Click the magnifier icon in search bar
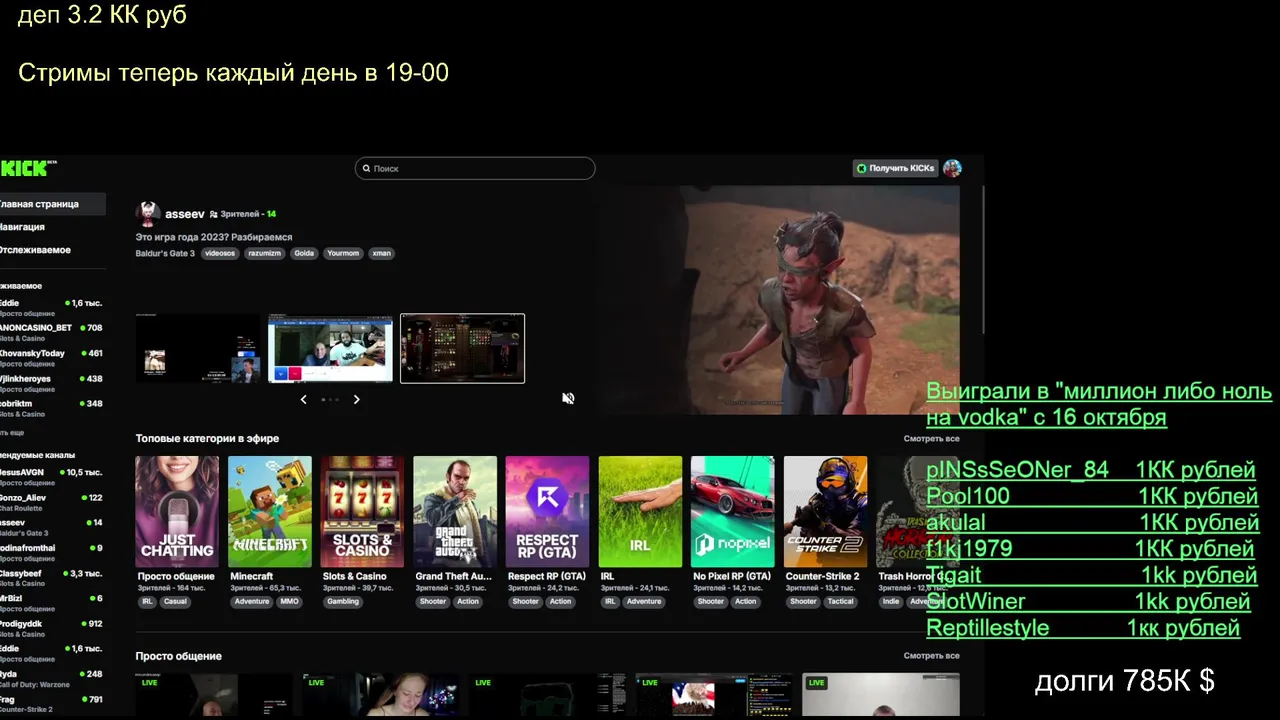This screenshot has height=720, width=1280. [x=367, y=169]
